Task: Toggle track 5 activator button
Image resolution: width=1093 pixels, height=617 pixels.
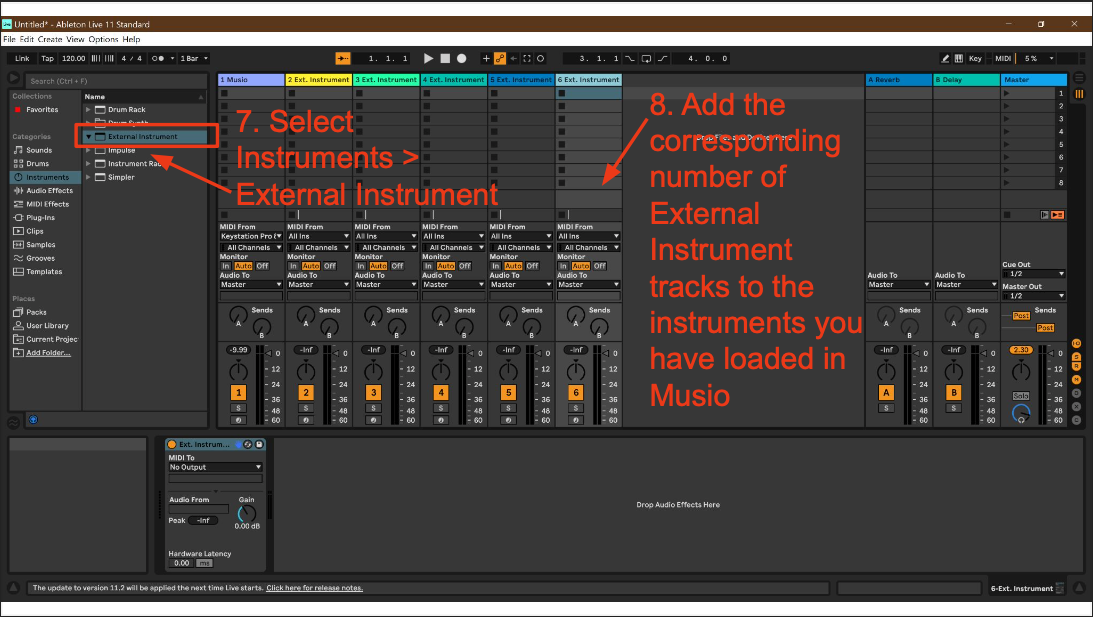Action: point(508,393)
